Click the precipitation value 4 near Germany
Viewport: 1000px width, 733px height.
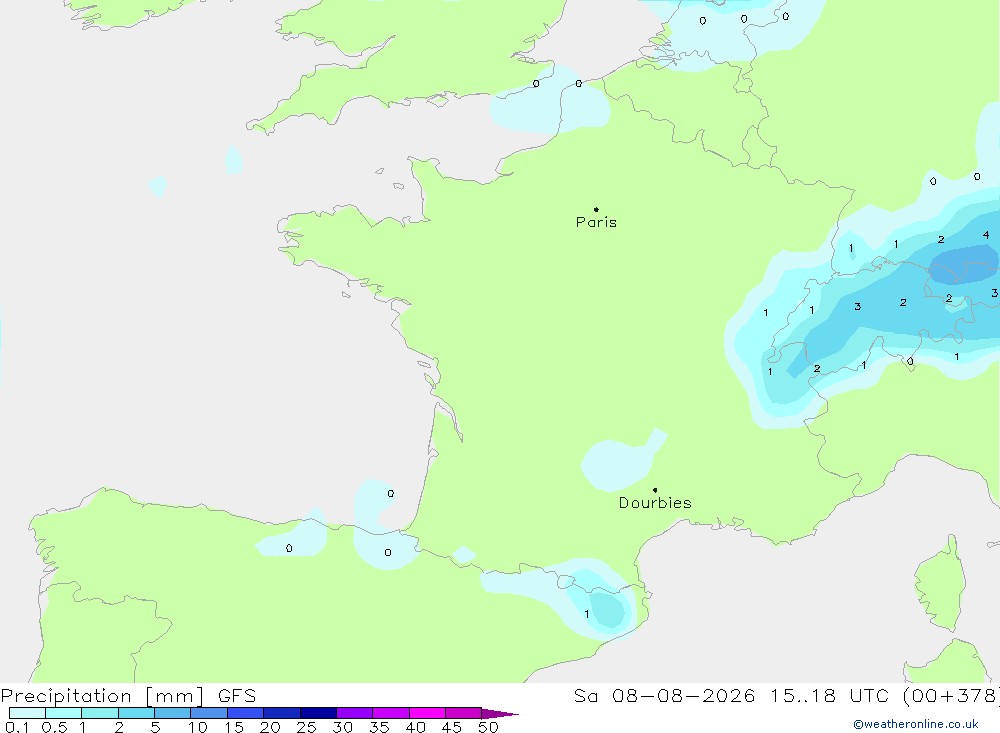[986, 235]
